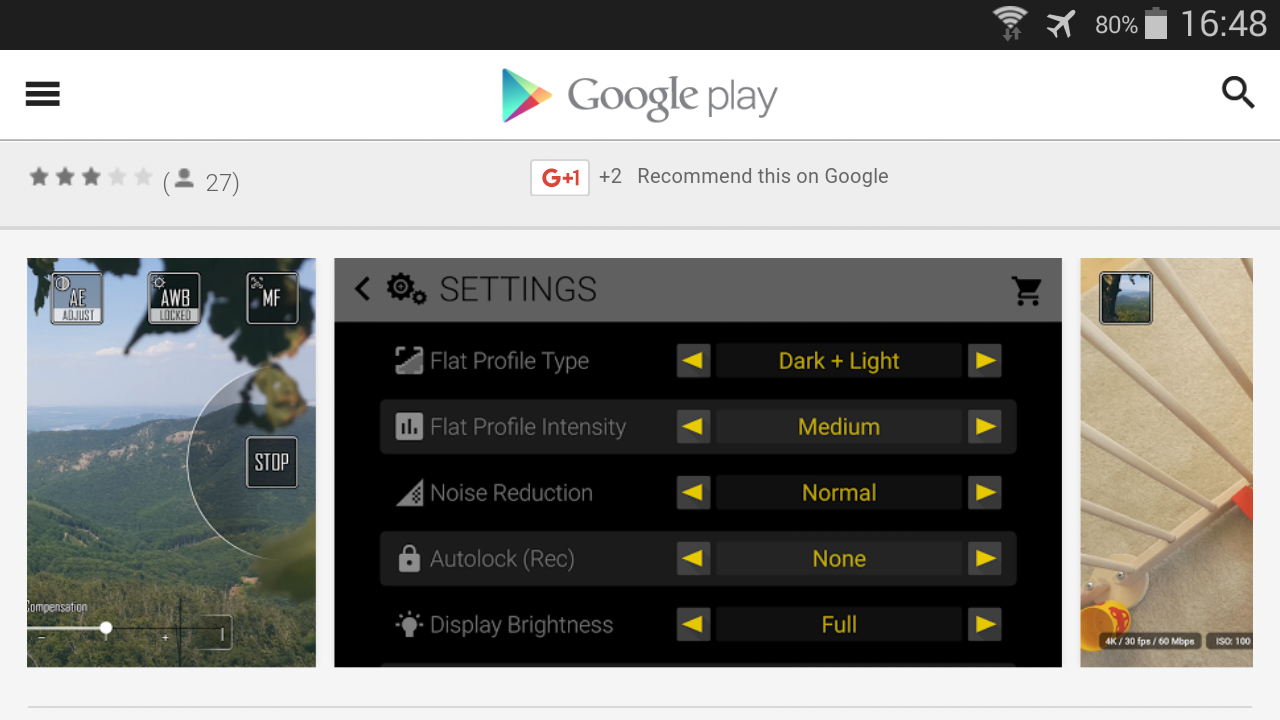
Task: Tap the STOP recording button
Action: click(272, 462)
